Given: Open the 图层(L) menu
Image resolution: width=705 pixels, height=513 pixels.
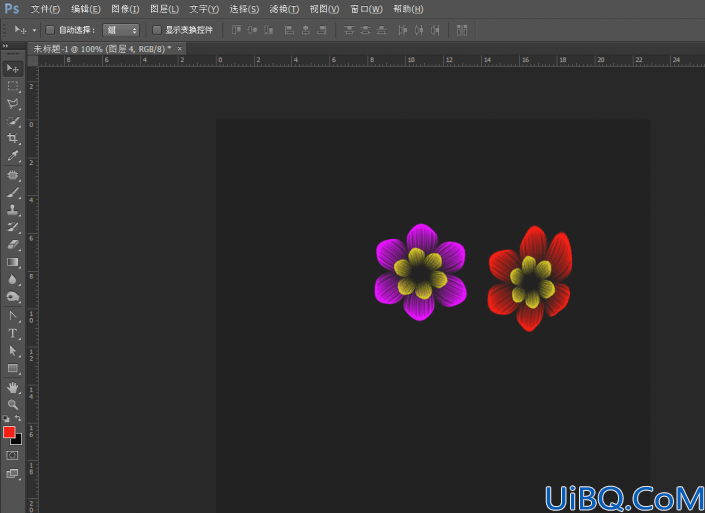Looking at the screenshot, I should 164,9.
